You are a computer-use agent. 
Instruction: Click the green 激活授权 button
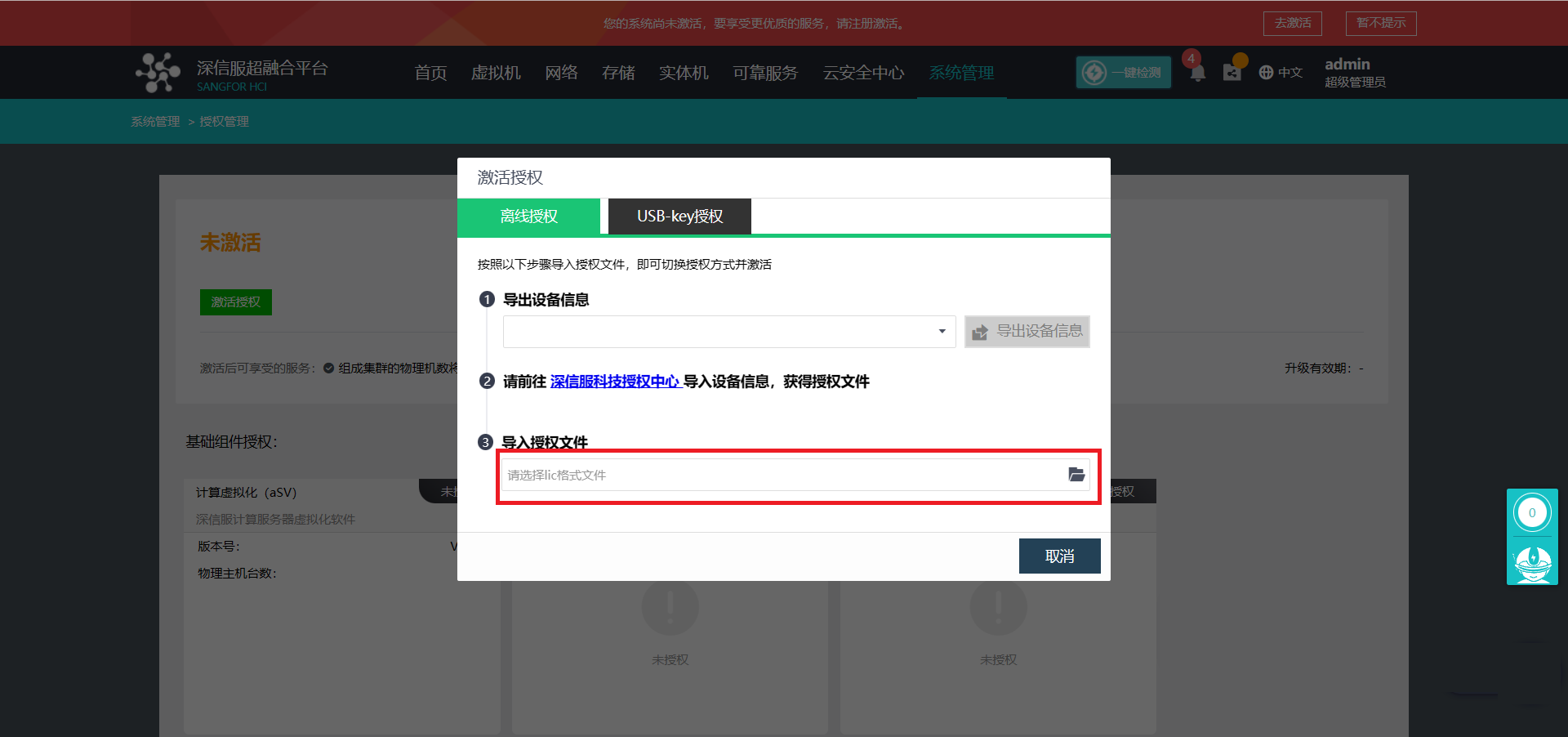(x=236, y=302)
